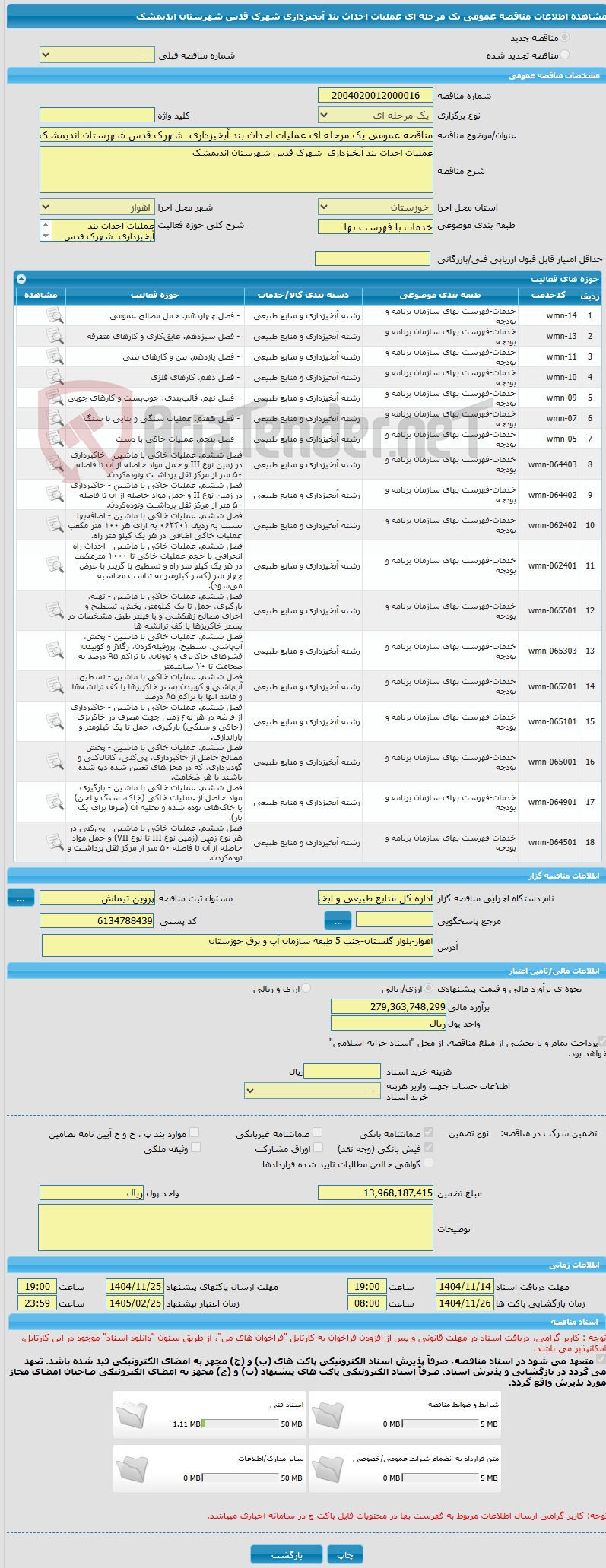Click the بازگشت back button

287,1554
